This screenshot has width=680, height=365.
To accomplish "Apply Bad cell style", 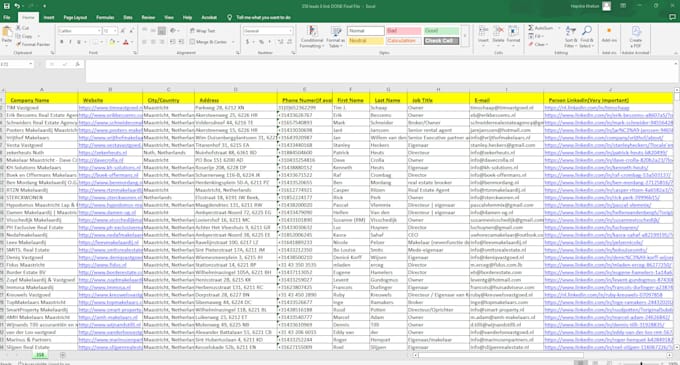I will click(x=403, y=31).
